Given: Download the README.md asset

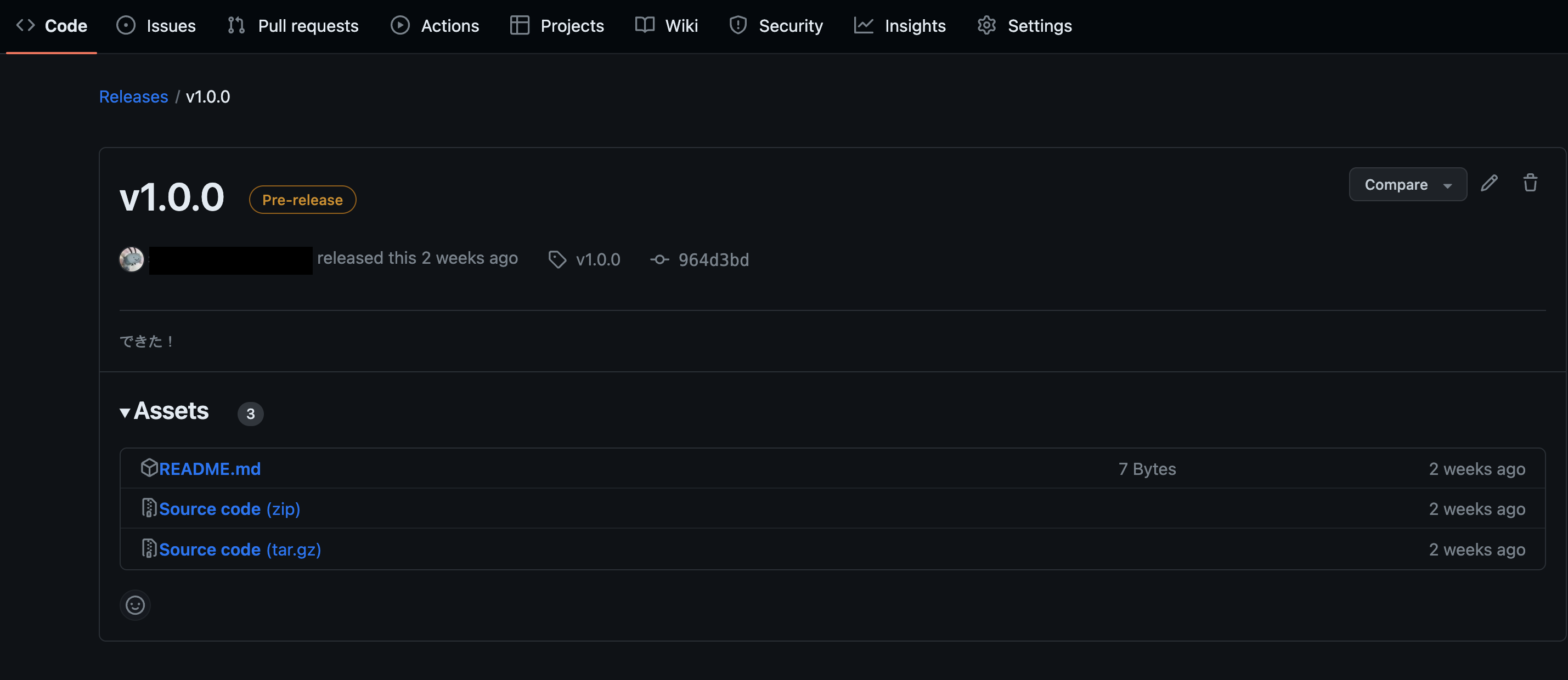Looking at the screenshot, I should pos(210,469).
